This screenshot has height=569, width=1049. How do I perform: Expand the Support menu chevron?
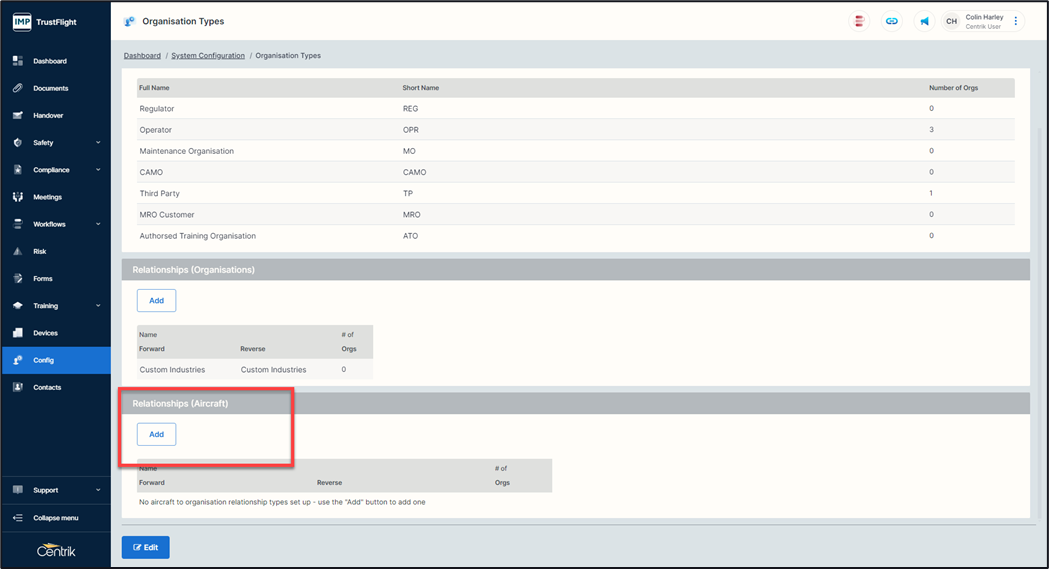pos(98,490)
